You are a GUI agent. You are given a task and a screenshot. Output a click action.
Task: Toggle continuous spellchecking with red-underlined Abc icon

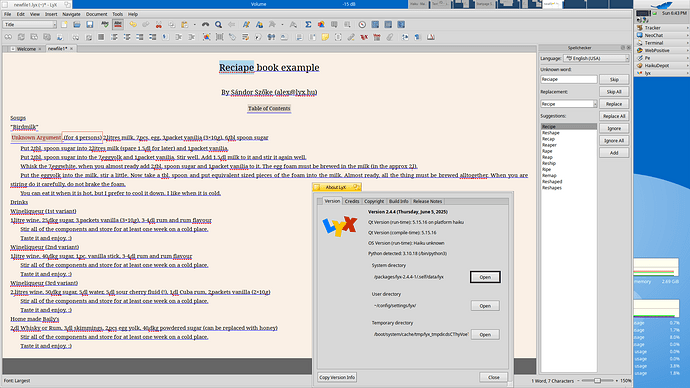(x=118, y=25)
